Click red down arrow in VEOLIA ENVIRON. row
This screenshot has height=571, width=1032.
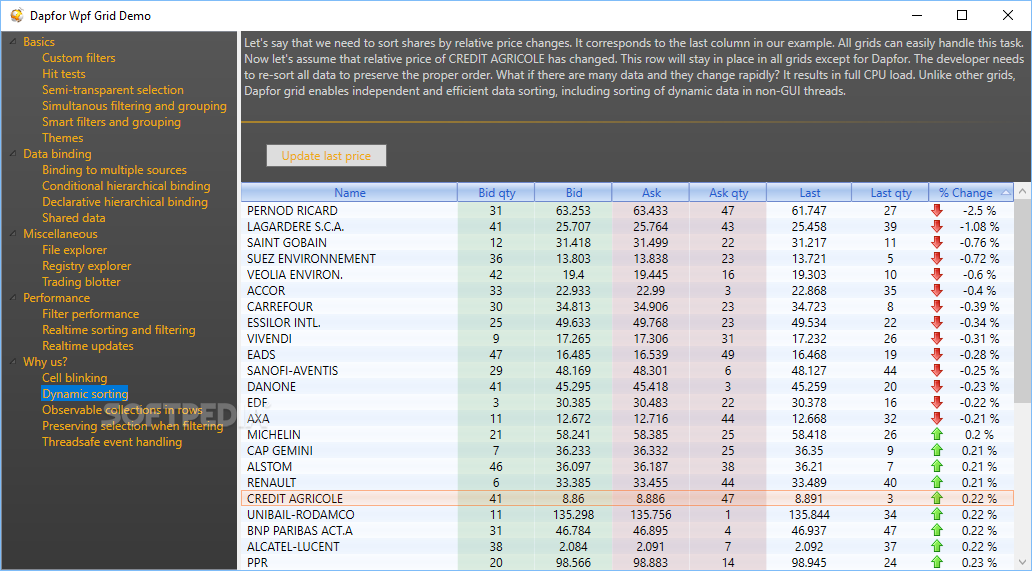point(937,274)
